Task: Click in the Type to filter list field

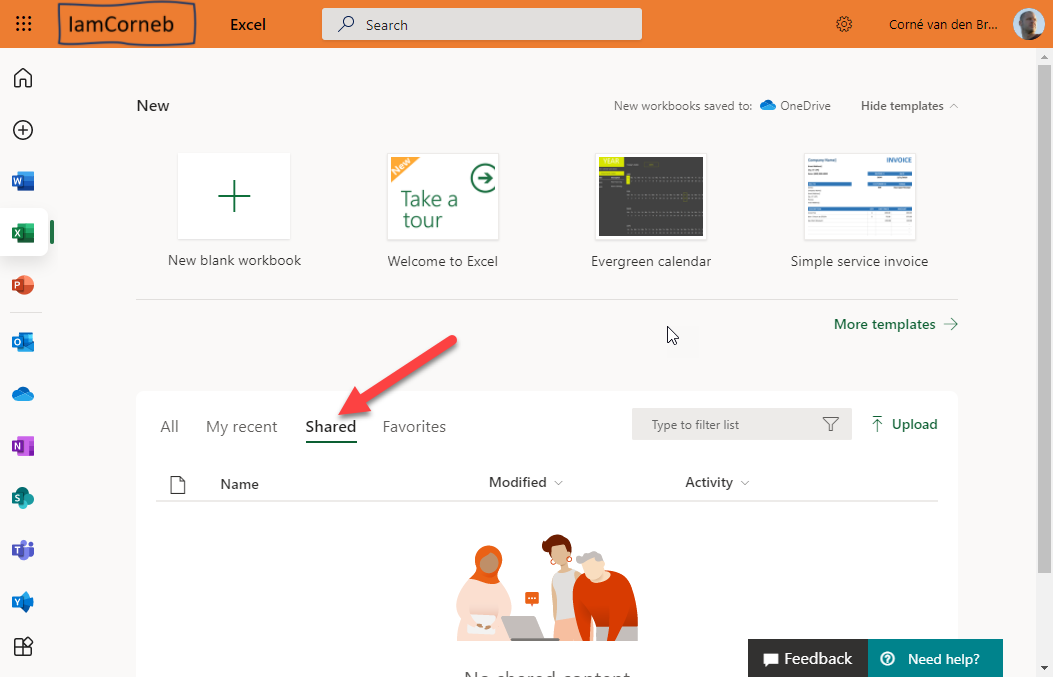Action: [x=741, y=424]
